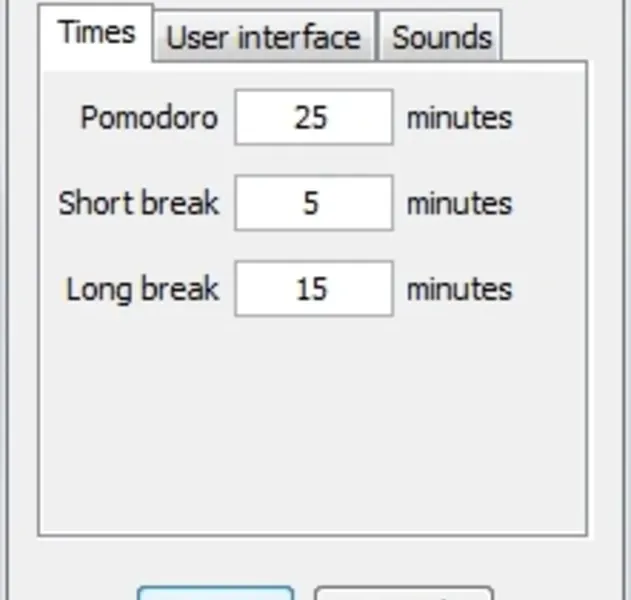Click the minutes label beside Long break

[x=458, y=289]
